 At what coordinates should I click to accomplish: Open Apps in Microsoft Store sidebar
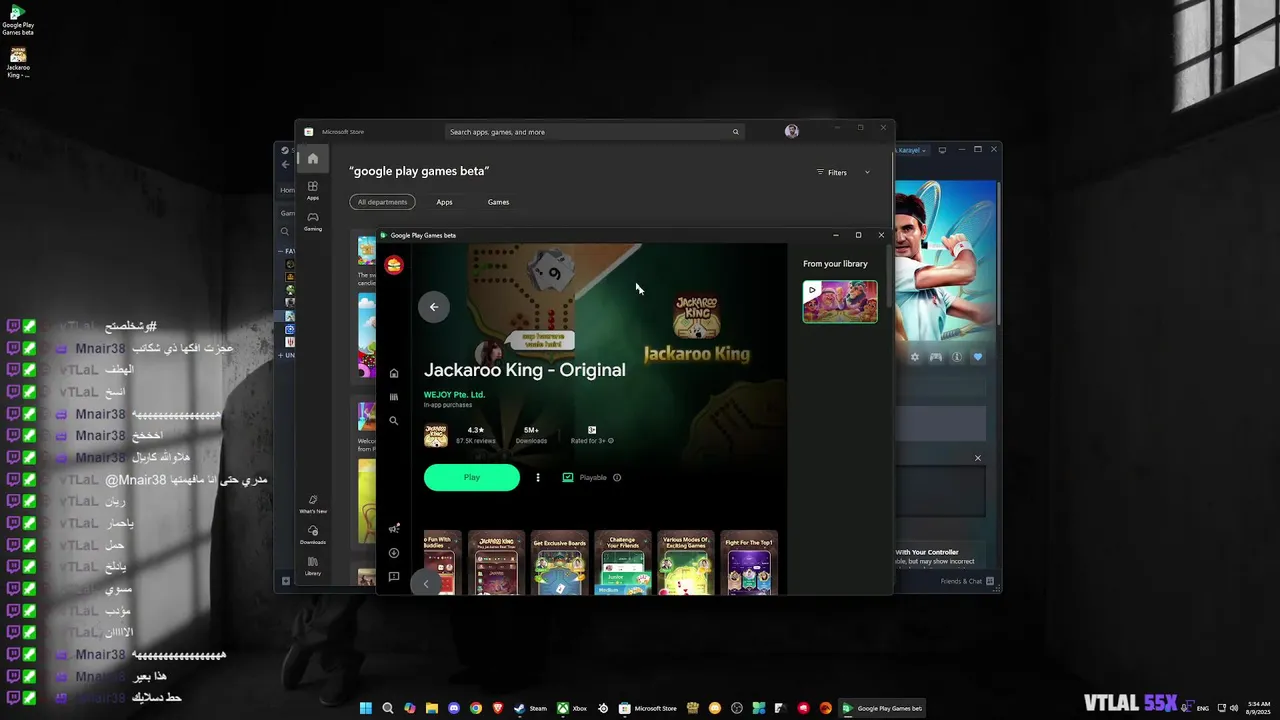(313, 190)
